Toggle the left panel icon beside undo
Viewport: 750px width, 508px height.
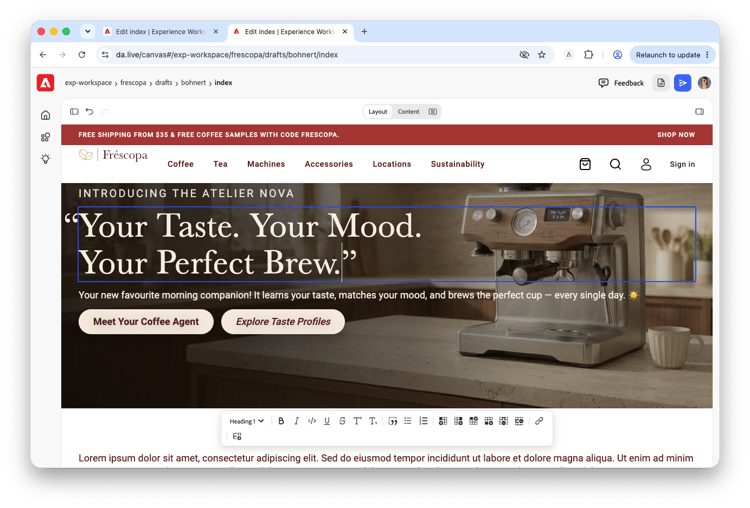click(74, 111)
